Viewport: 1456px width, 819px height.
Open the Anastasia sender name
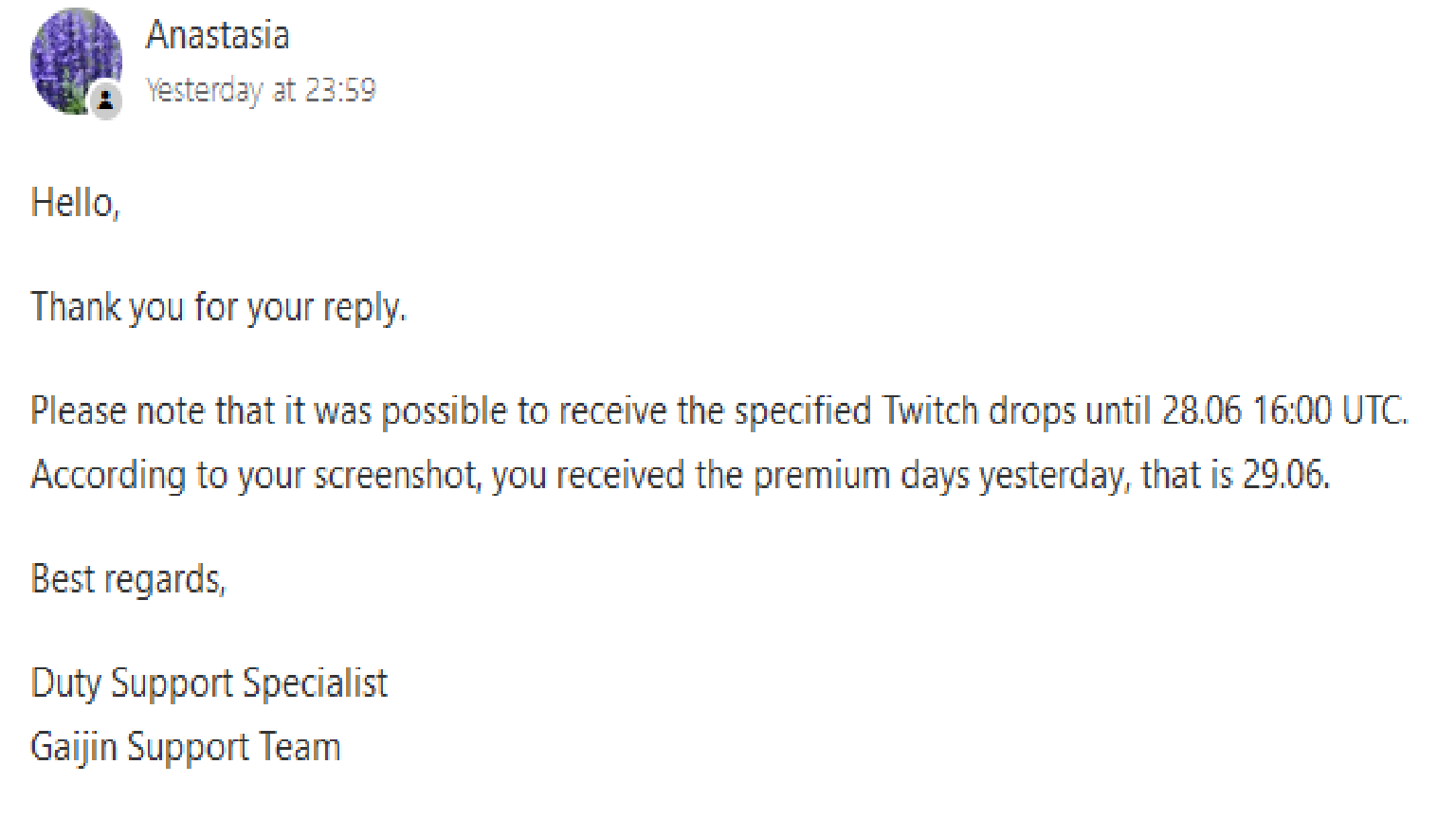217,36
